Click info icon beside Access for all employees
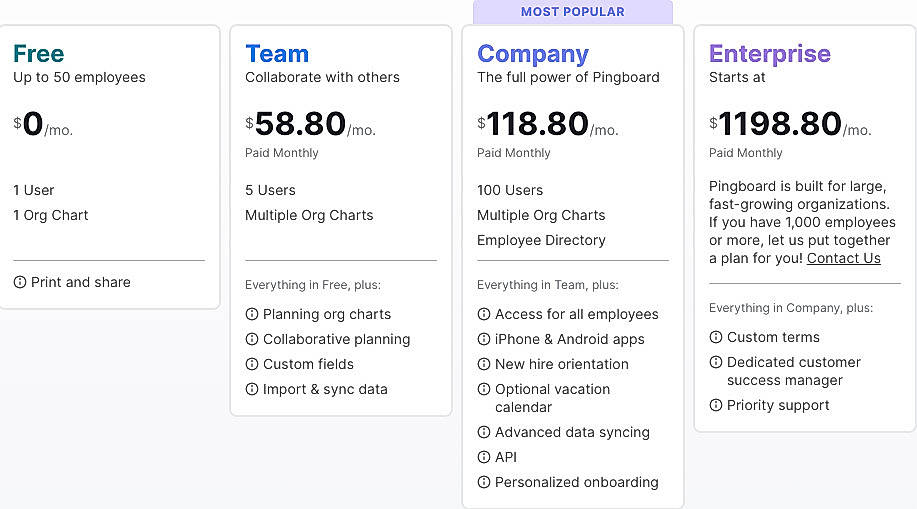 click(484, 314)
